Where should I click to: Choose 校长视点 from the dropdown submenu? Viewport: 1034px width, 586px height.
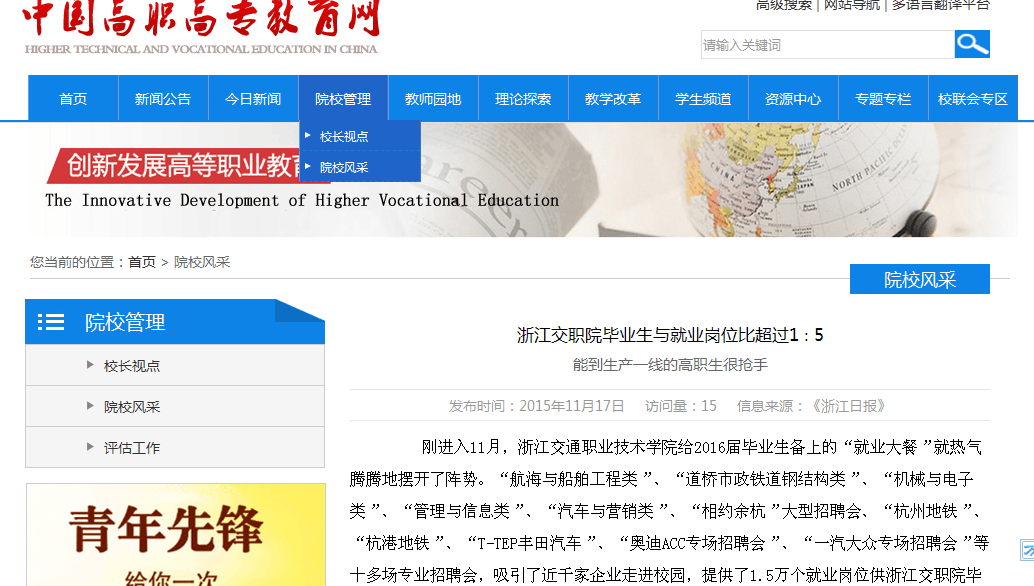(x=344, y=137)
